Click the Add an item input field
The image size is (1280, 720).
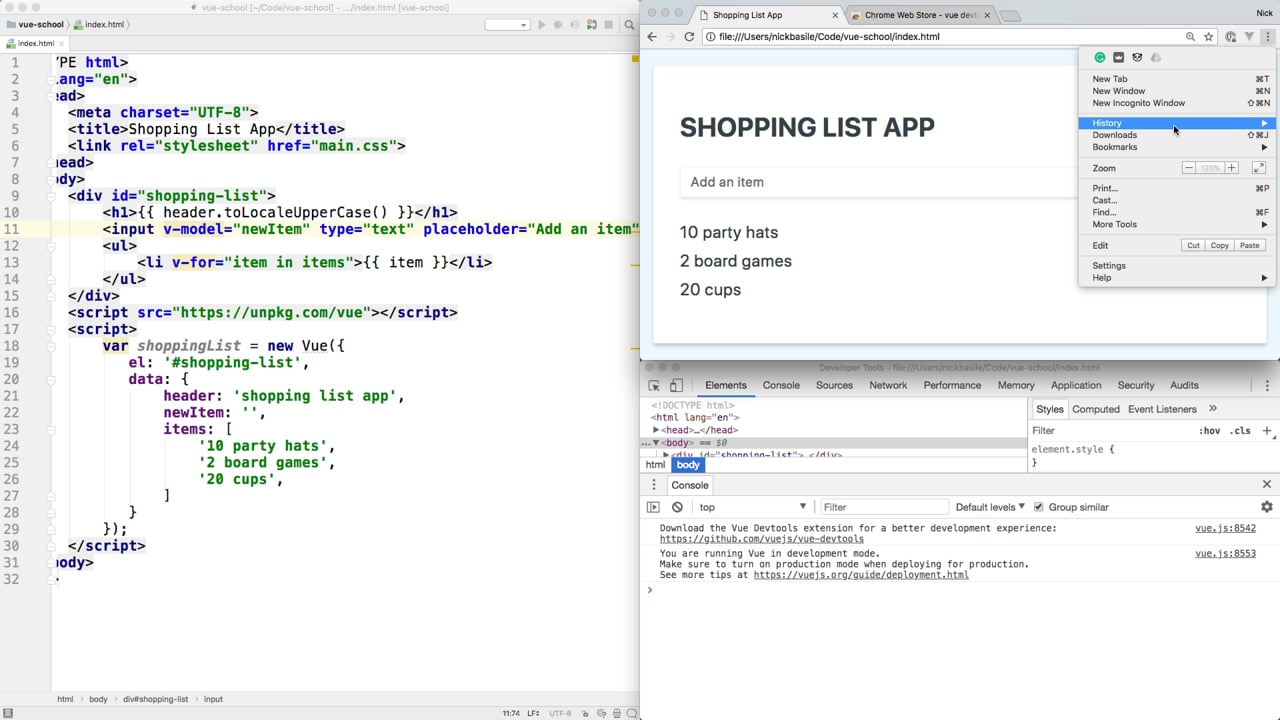880,182
